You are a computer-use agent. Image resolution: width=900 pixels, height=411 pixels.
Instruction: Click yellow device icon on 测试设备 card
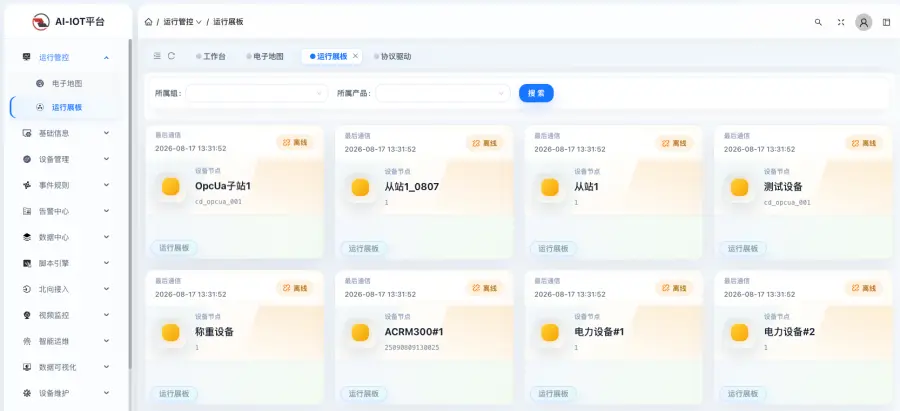click(739, 187)
